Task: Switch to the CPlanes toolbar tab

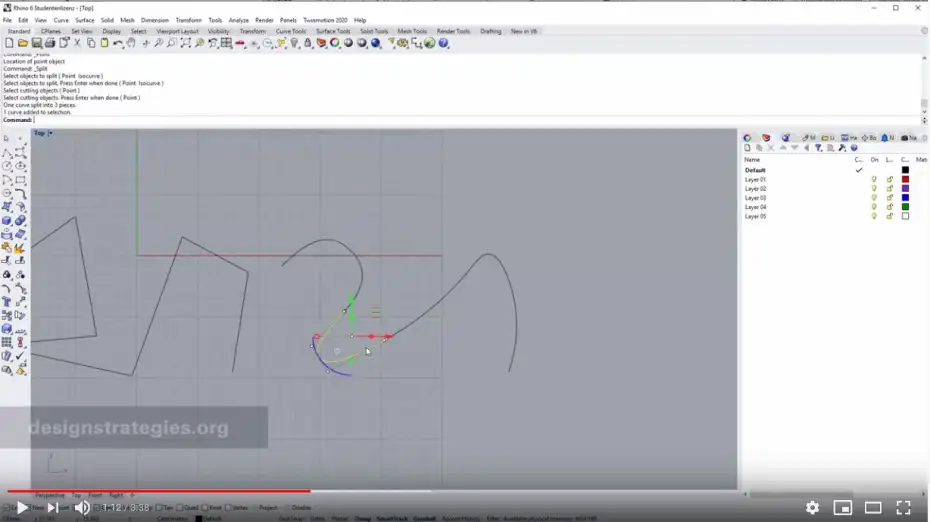Action: pyautogui.click(x=51, y=31)
